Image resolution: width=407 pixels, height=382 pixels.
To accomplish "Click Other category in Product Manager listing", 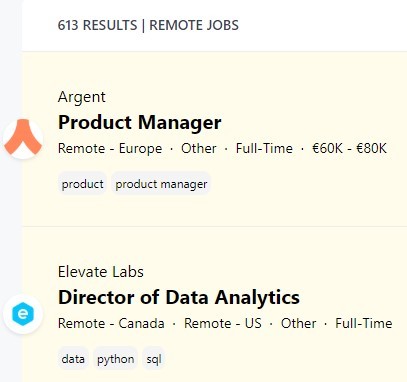I will click(x=199, y=148).
